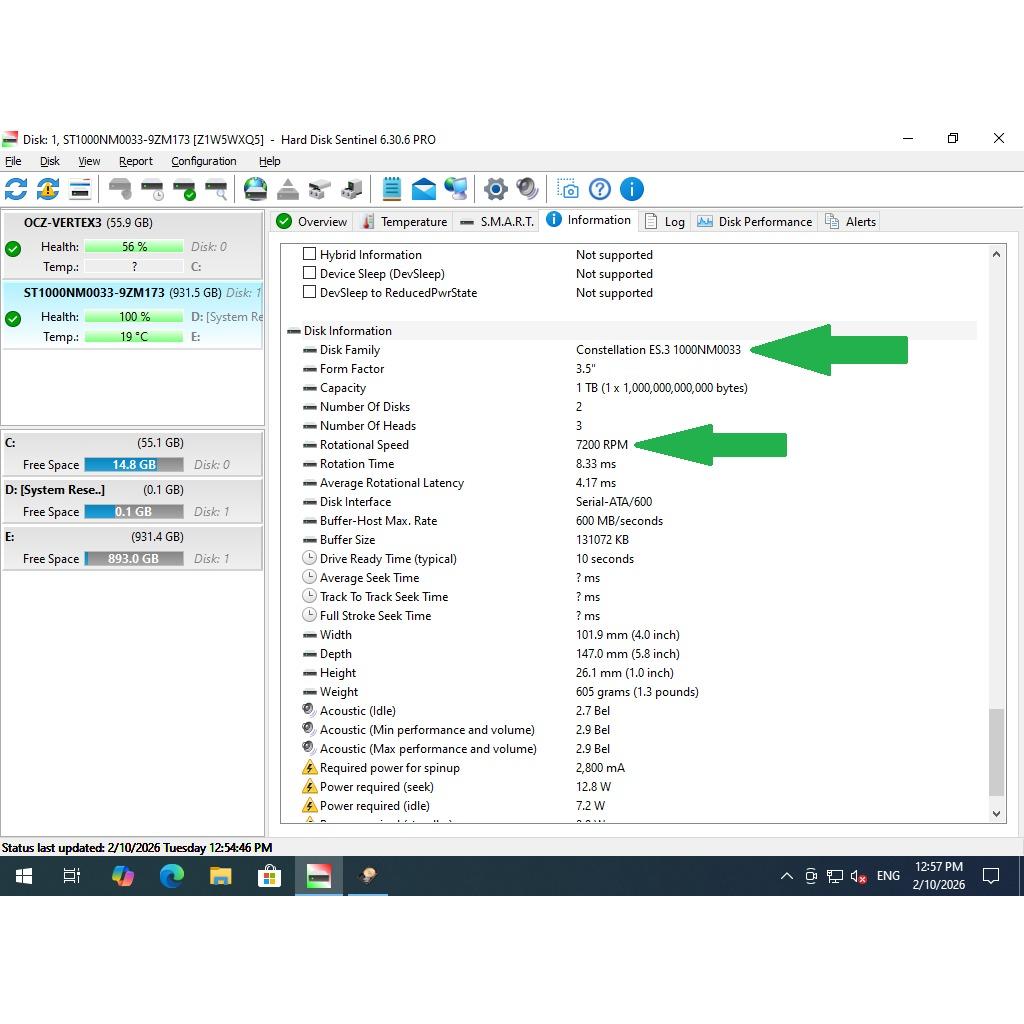The image size is (1024, 1024).
Task: Toggle the Device Sleep (DevSleep) checkbox
Action: click(310, 274)
